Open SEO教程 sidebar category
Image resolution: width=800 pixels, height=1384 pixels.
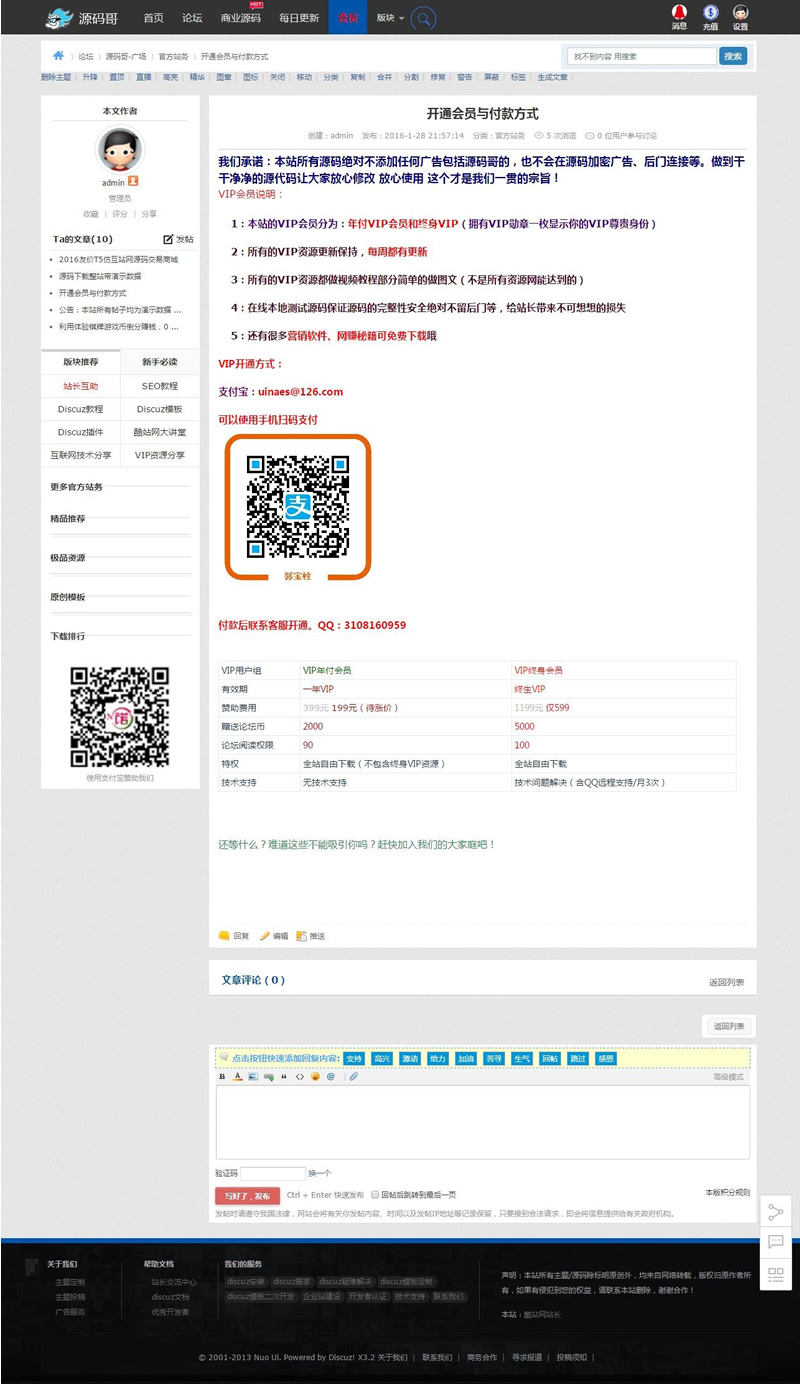click(160, 385)
